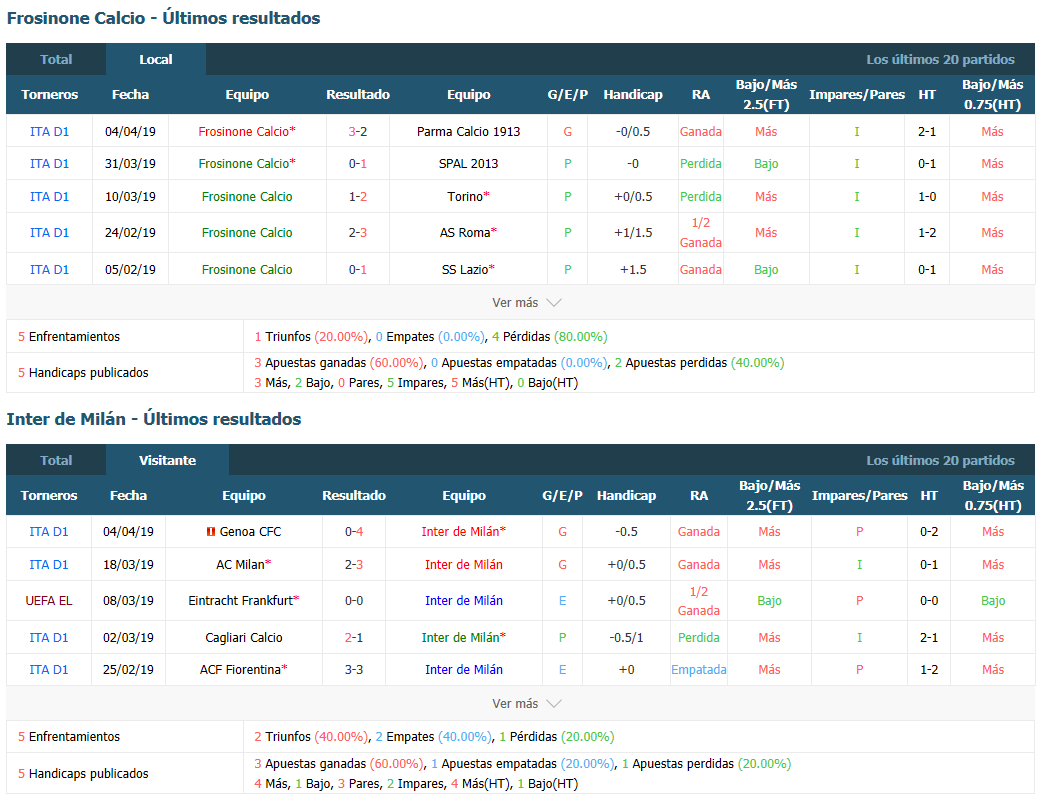This screenshot has width=1043, height=797.
Task: Click the -0/0.5 handicap value
Action: [633, 132]
